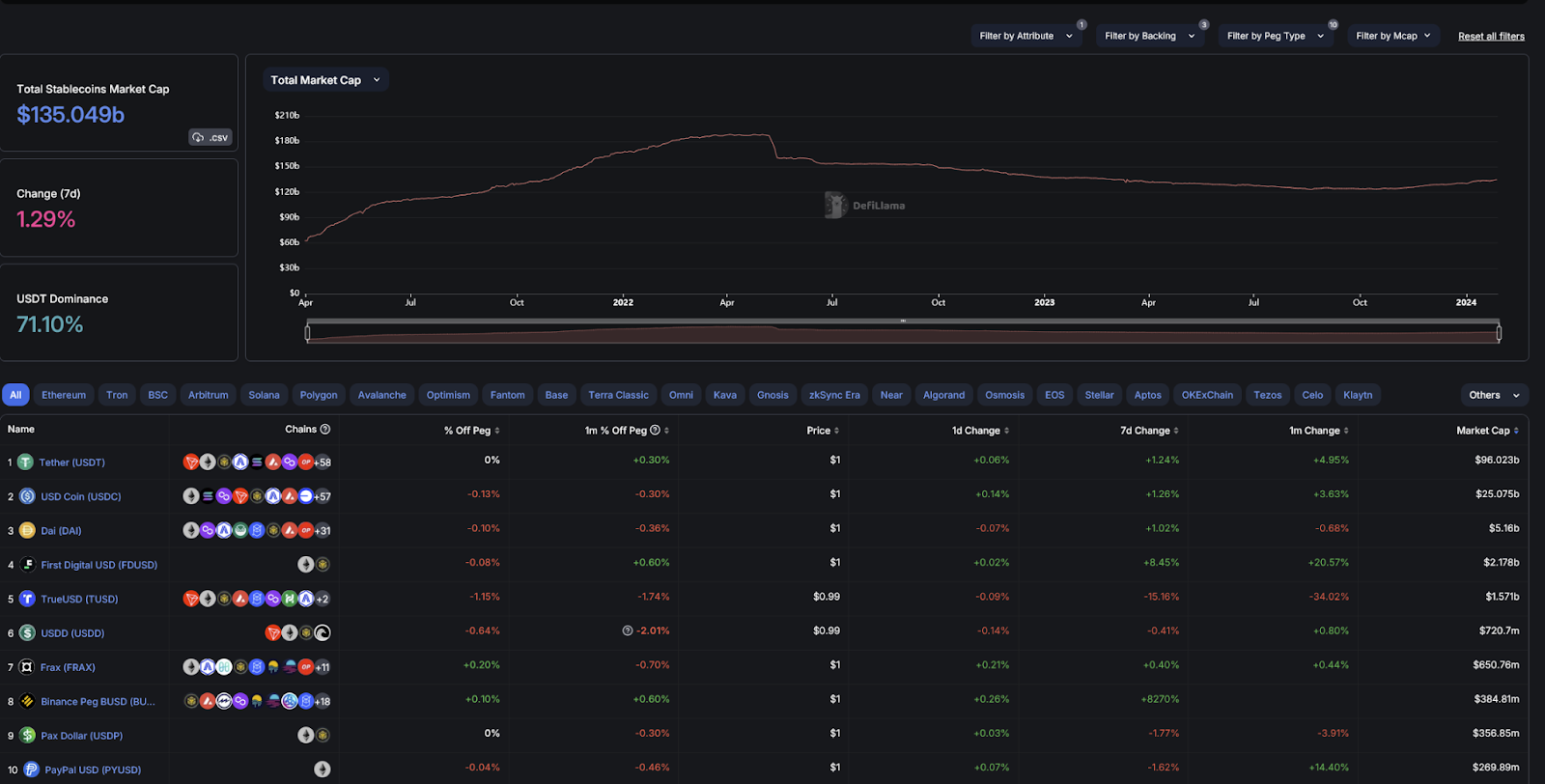Click the download cloud icon on csv button
1545x784 pixels.
click(x=198, y=137)
